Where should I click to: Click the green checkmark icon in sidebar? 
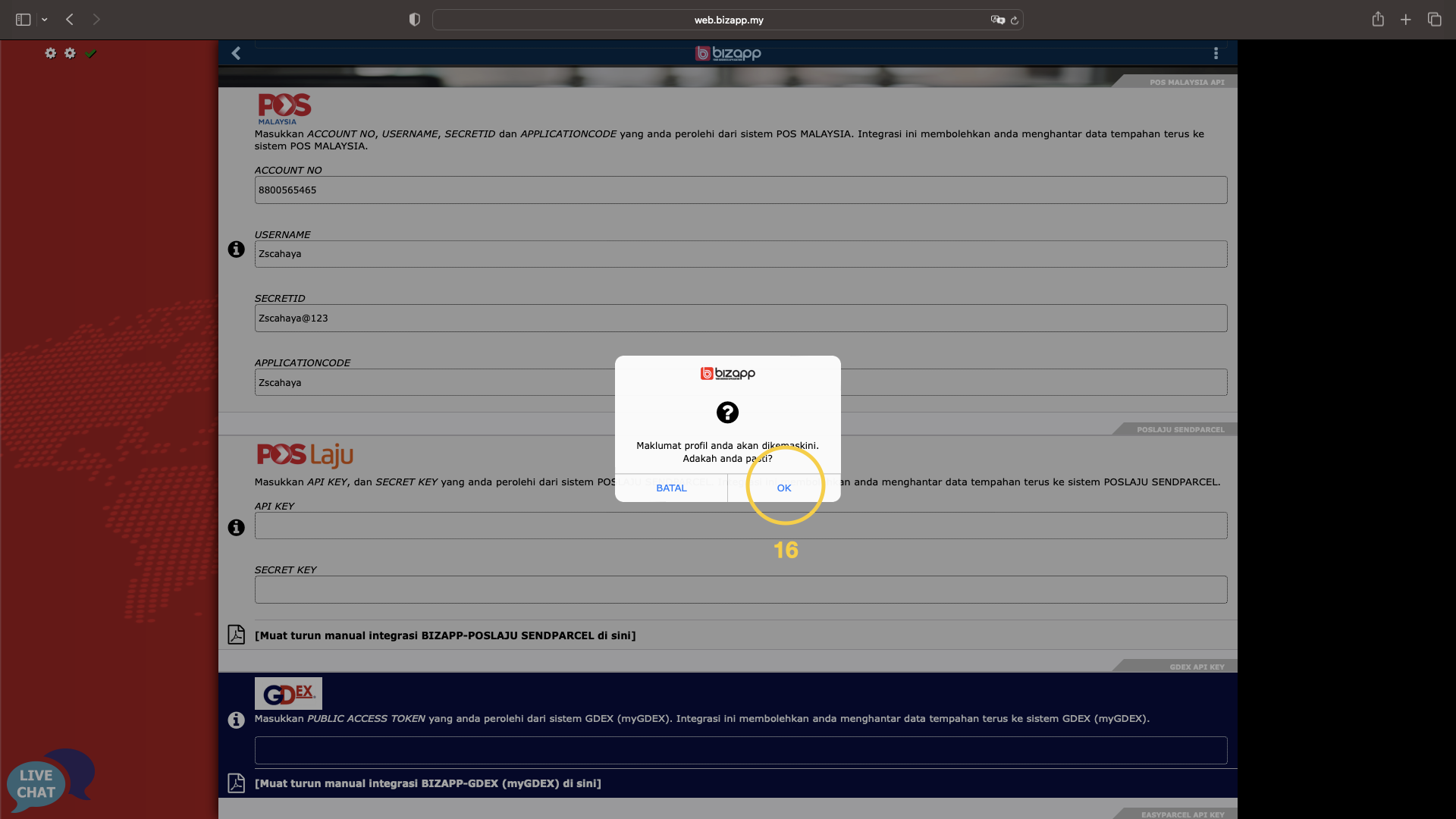(91, 53)
